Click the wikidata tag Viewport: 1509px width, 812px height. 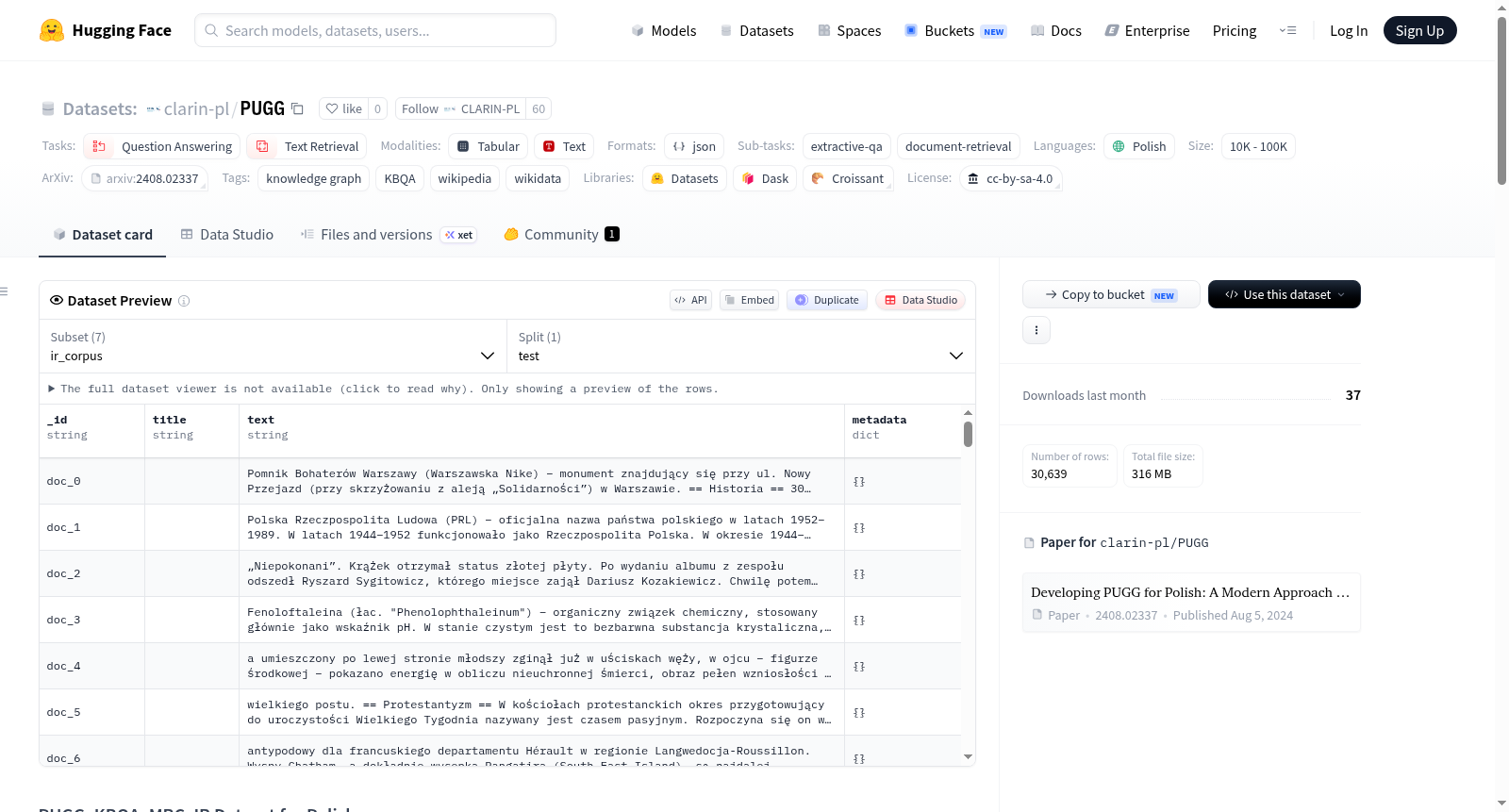(538, 178)
